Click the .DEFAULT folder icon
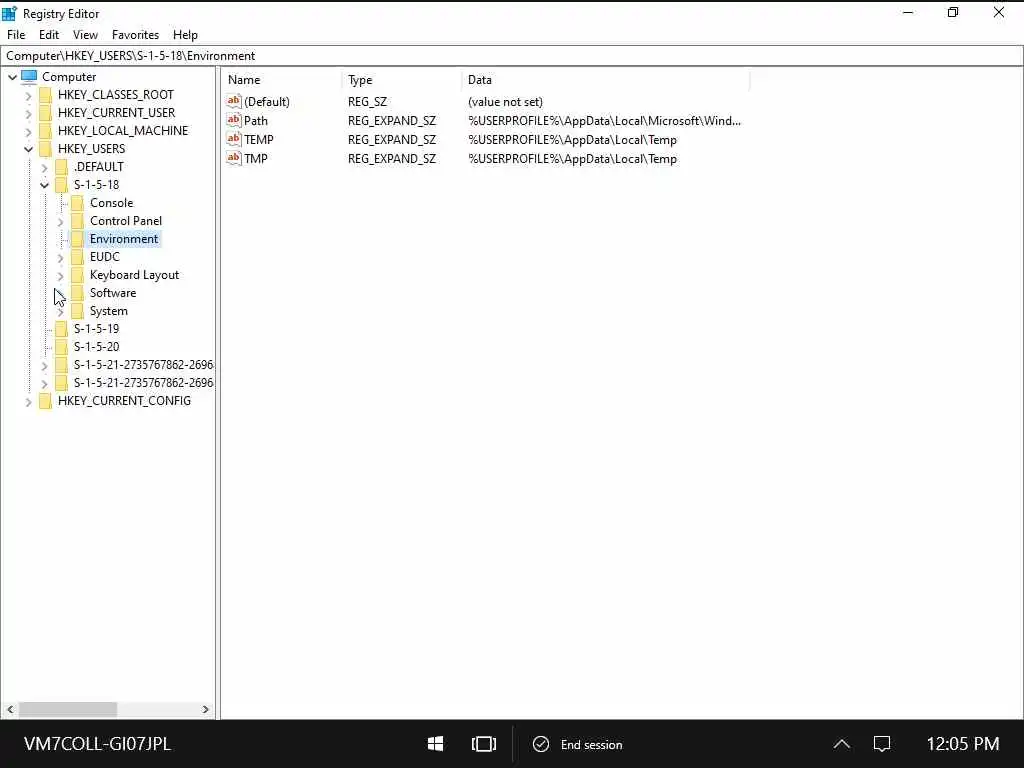 [x=61, y=167]
